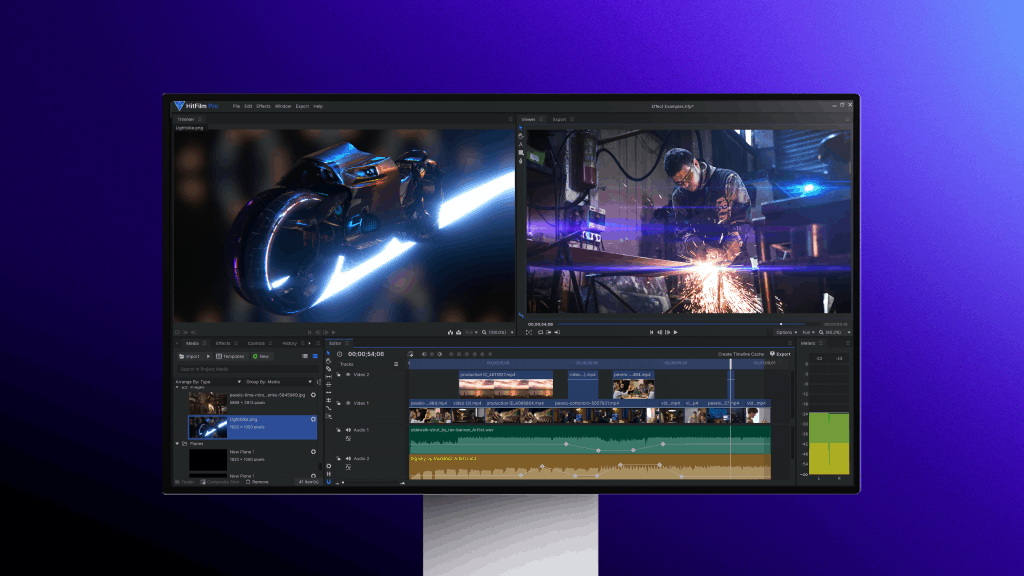Toggle the lock on Audio 1 track
The width and height of the screenshot is (1024, 576).
click(x=339, y=430)
